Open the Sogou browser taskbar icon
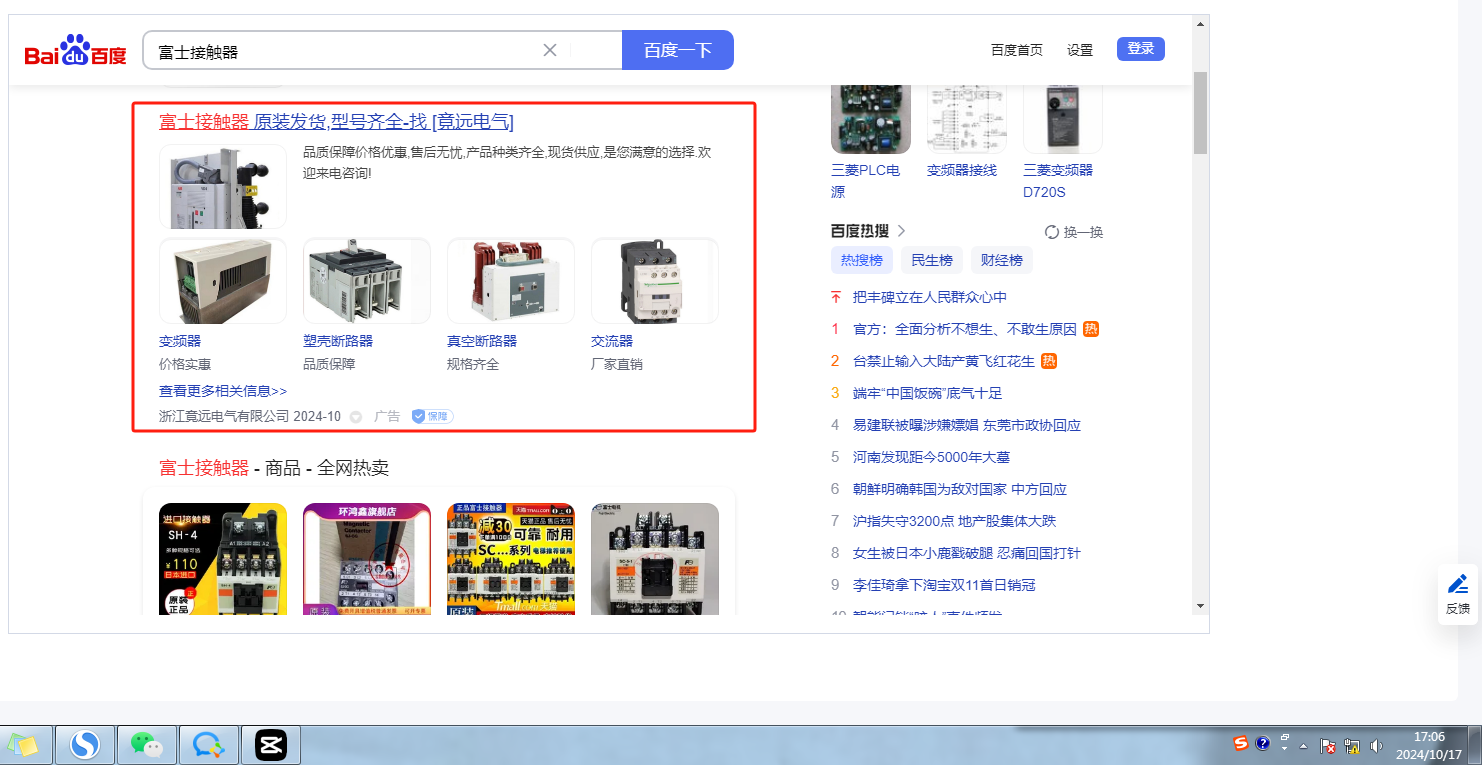The image size is (1482, 765). click(x=85, y=745)
